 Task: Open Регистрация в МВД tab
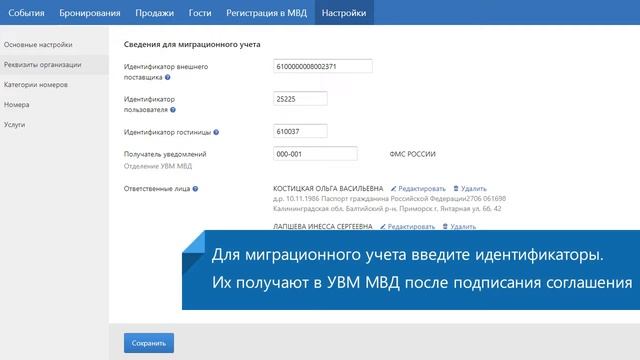(x=267, y=13)
